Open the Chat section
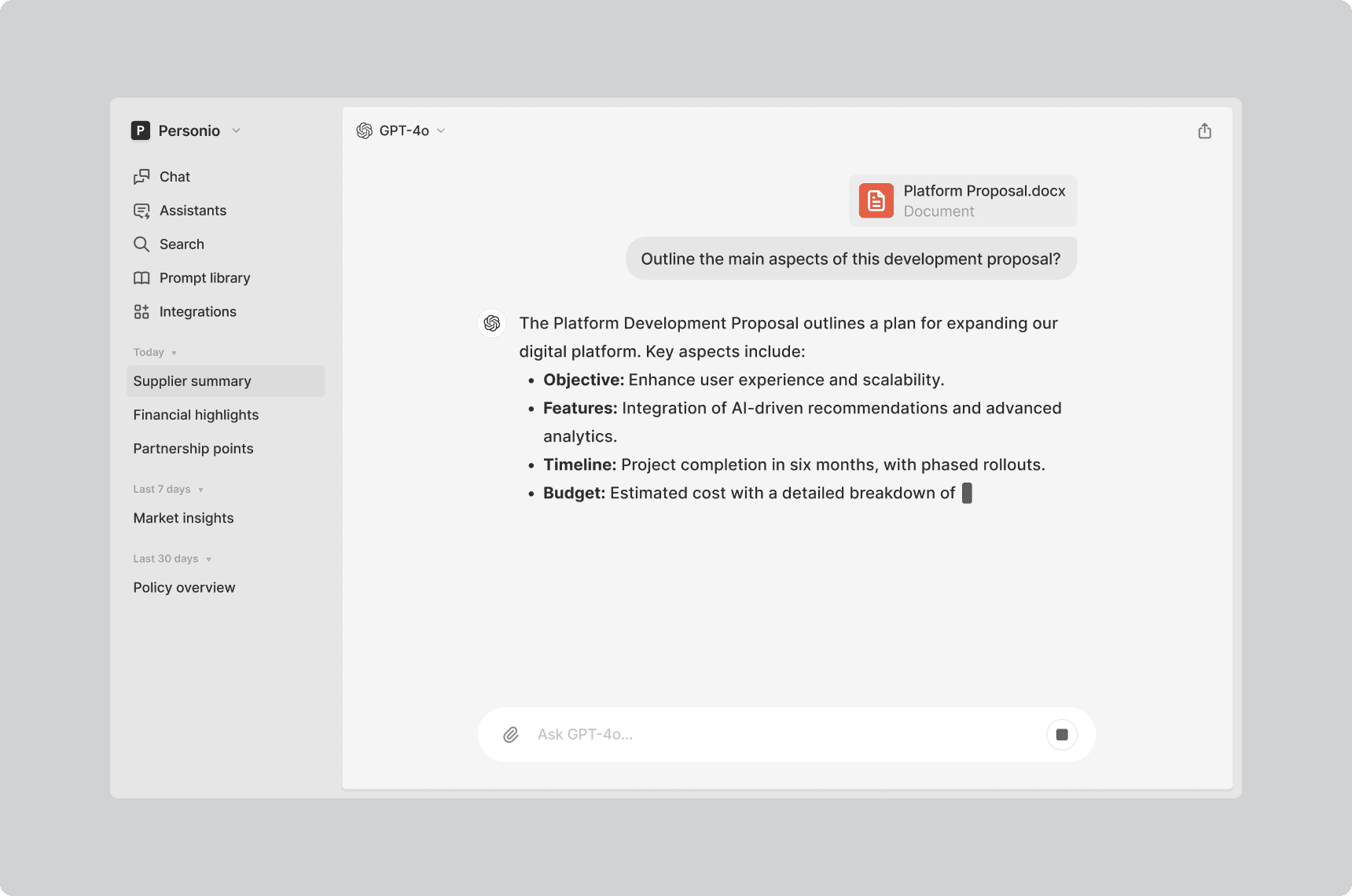 point(175,177)
